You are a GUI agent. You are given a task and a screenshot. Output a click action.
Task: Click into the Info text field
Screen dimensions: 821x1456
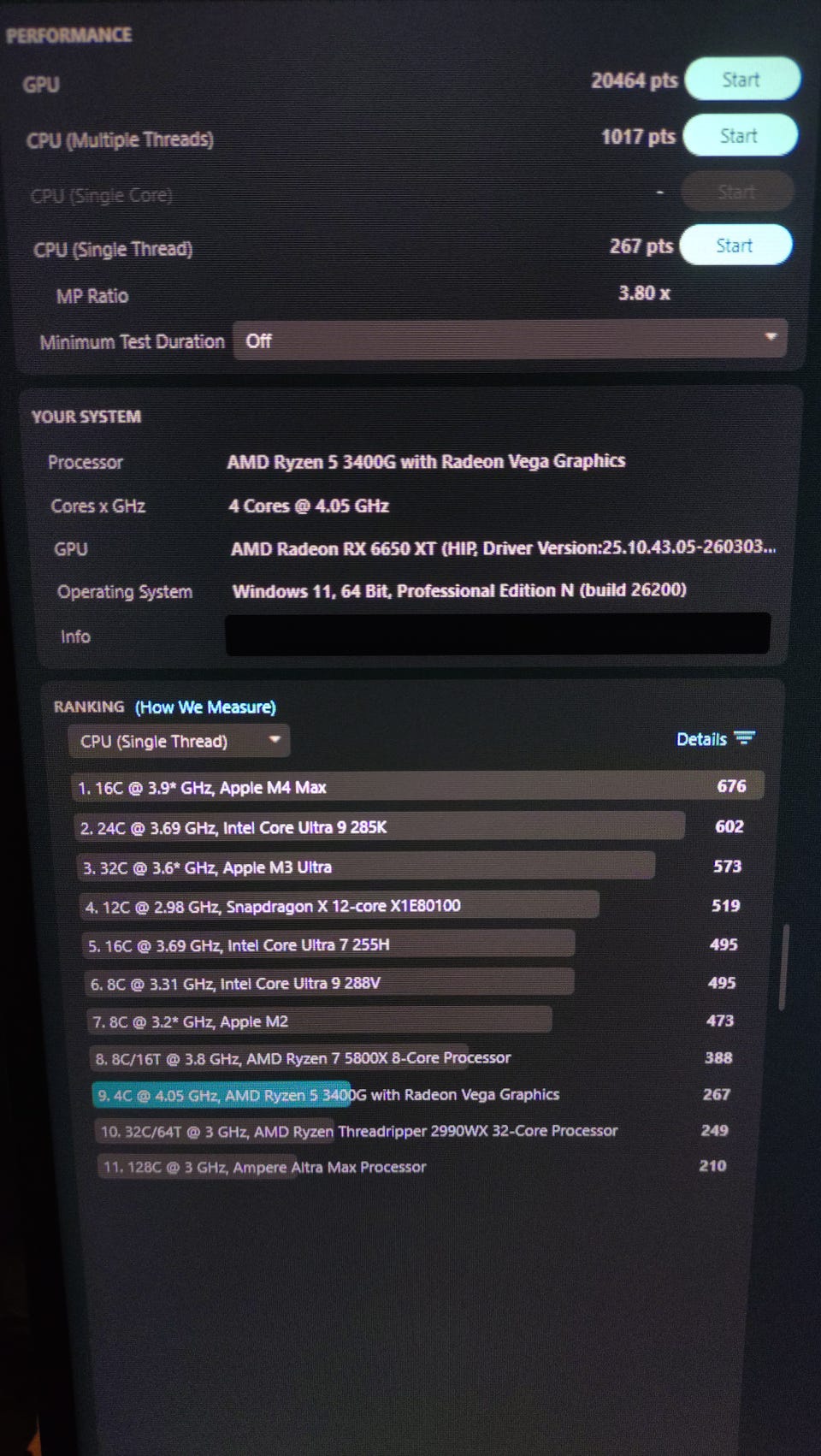(x=497, y=634)
